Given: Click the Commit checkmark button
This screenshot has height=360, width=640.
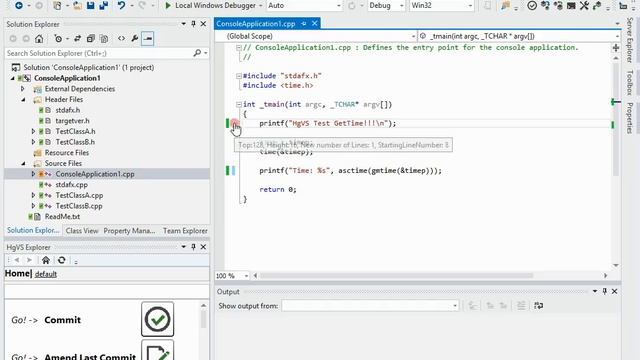Looking at the screenshot, I should pos(158,319).
